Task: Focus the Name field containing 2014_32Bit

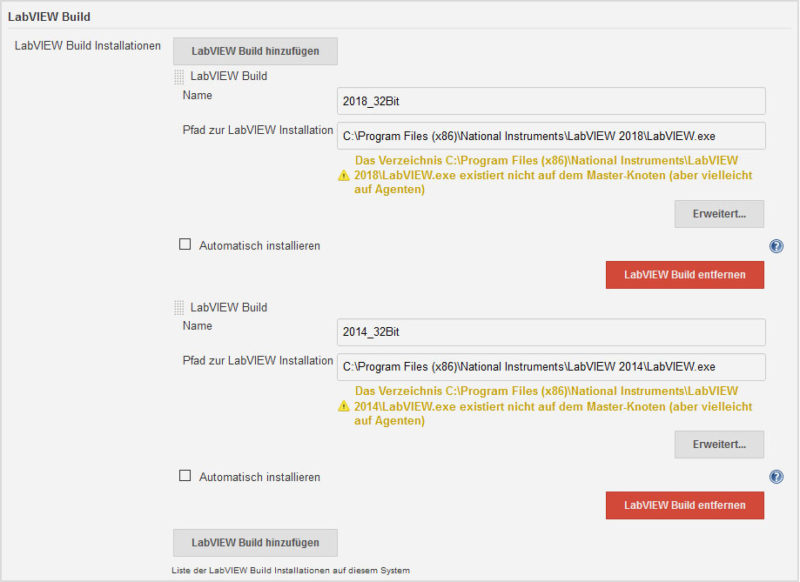Action: tap(551, 332)
